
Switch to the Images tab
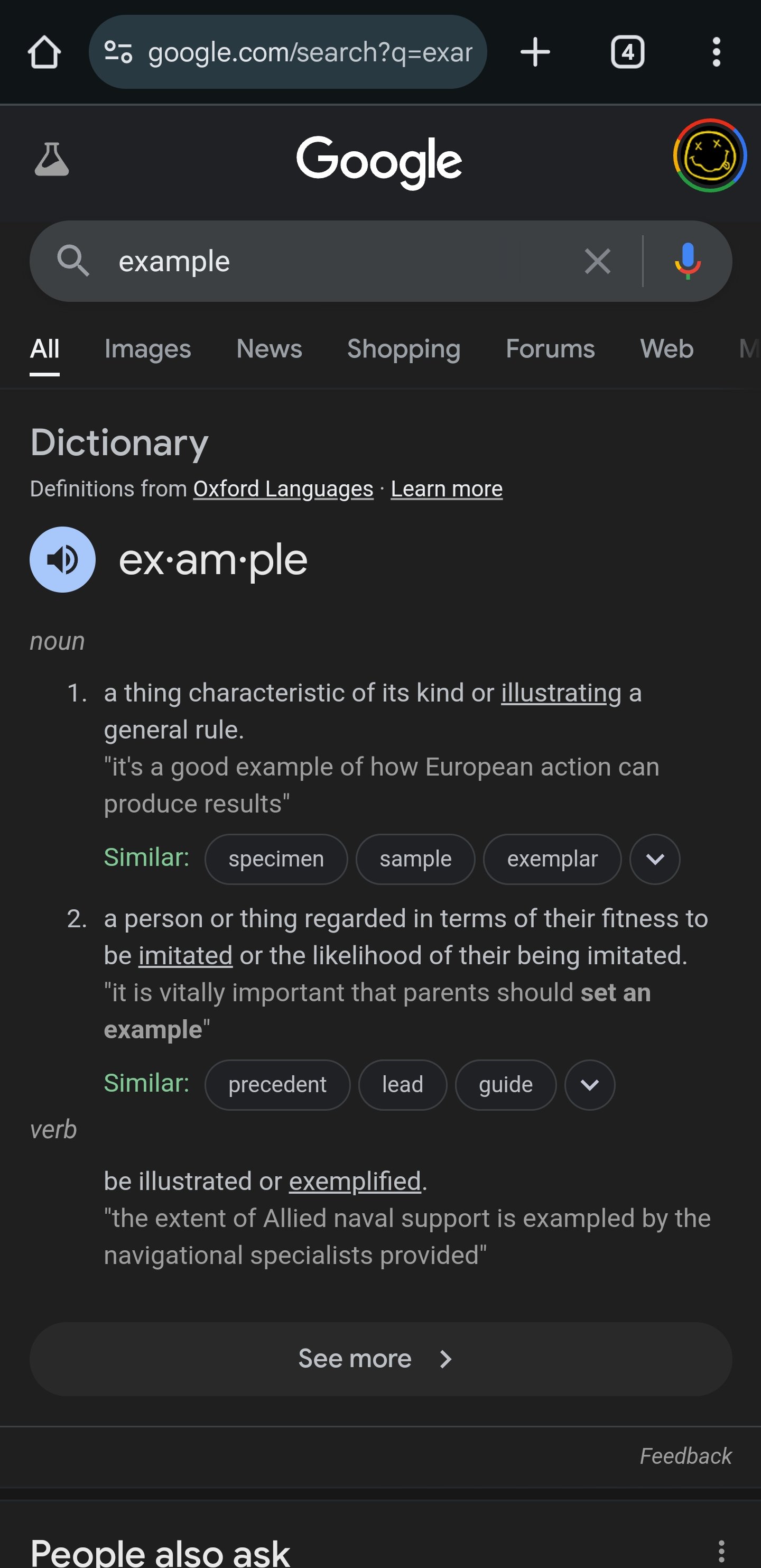point(147,349)
